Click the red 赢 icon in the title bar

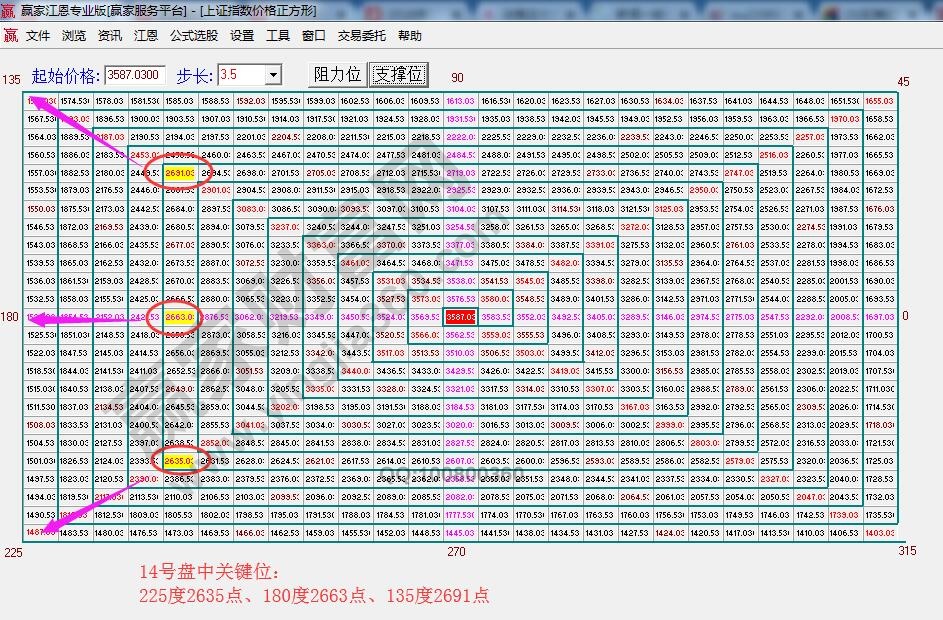8,9
